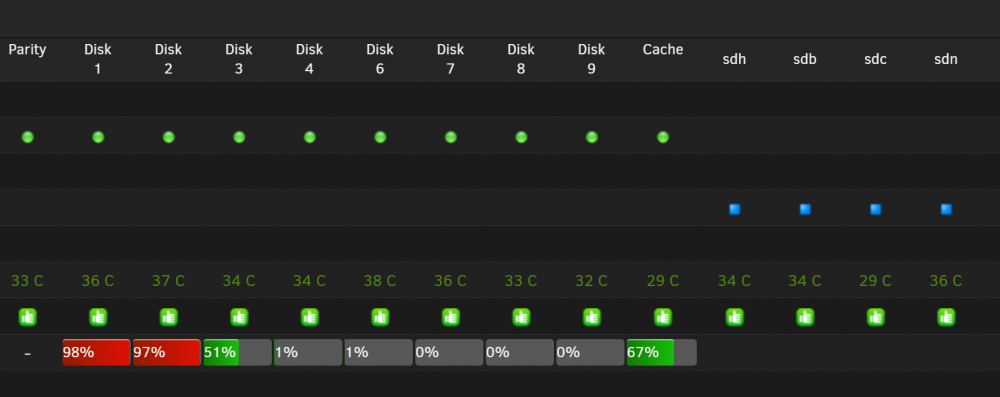The height and width of the screenshot is (397, 1000).
Task: Click the thumbs-up health icon under Parity
Action: click(27, 317)
